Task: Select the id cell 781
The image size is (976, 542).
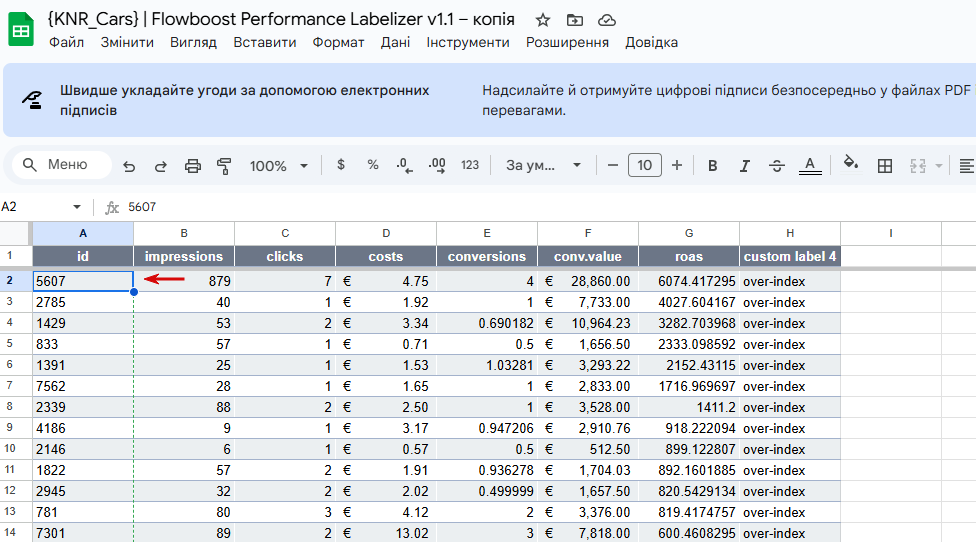Action: (x=83, y=512)
